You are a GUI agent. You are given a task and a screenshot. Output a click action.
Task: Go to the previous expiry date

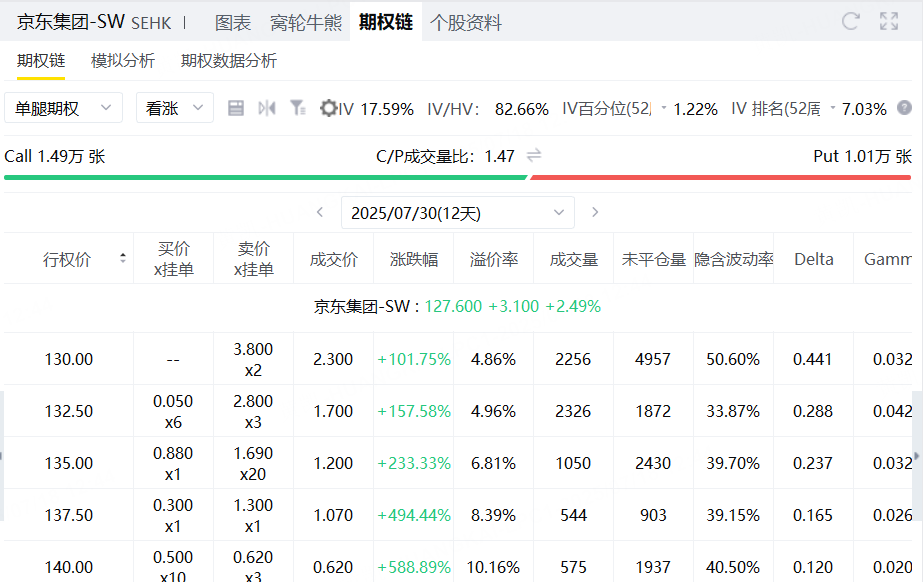click(x=320, y=212)
